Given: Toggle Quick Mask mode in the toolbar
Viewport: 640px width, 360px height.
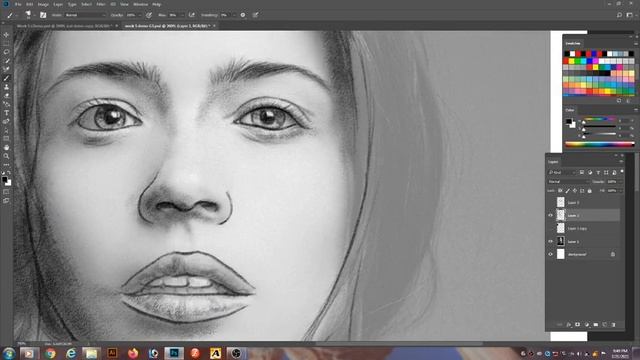Looking at the screenshot, I should 6,192.
